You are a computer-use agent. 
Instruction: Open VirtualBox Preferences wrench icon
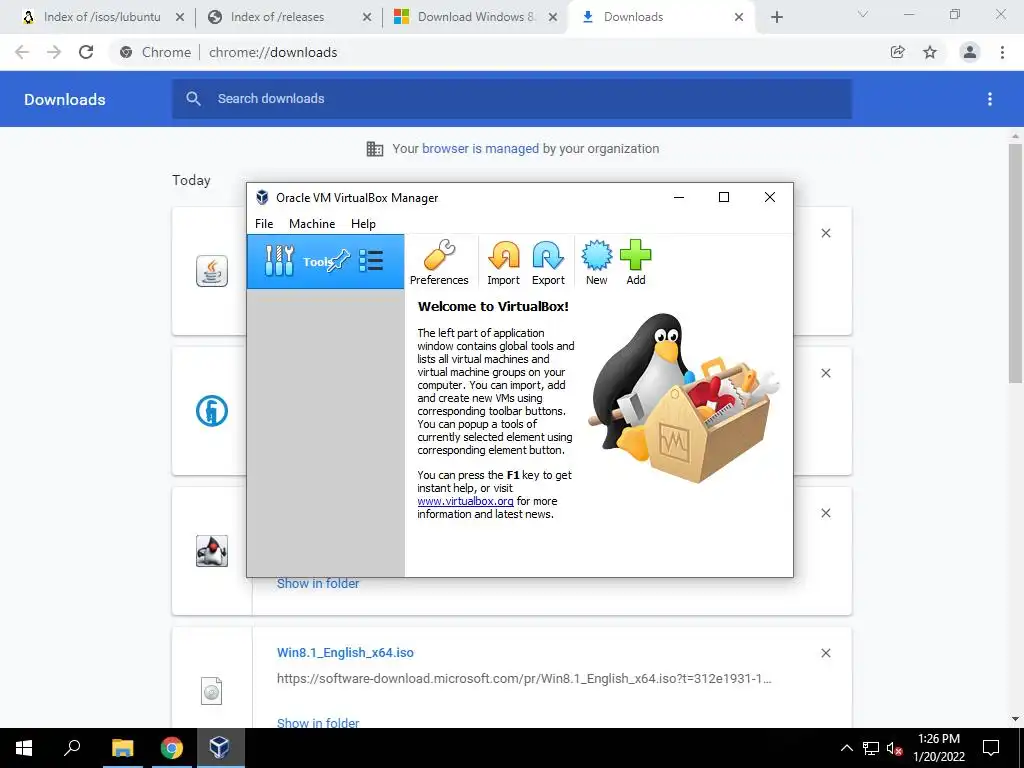coord(439,255)
